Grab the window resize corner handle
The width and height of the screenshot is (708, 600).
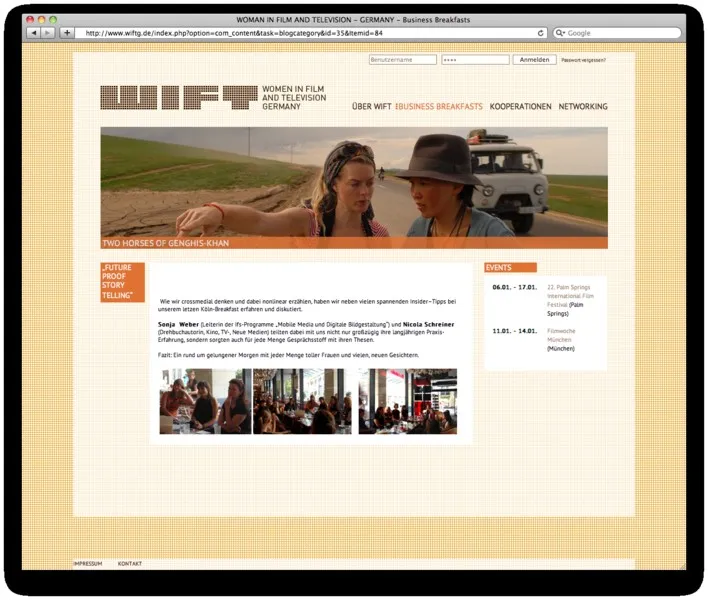(x=682, y=566)
